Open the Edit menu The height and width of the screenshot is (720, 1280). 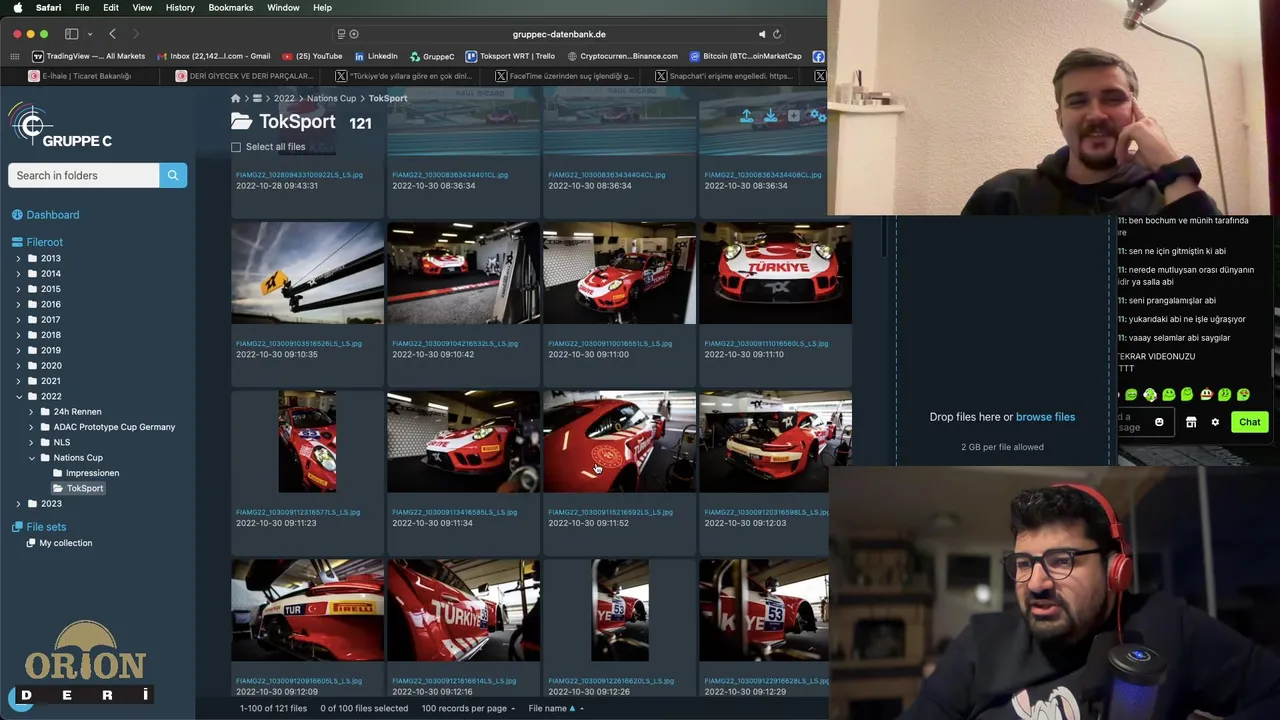point(111,8)
